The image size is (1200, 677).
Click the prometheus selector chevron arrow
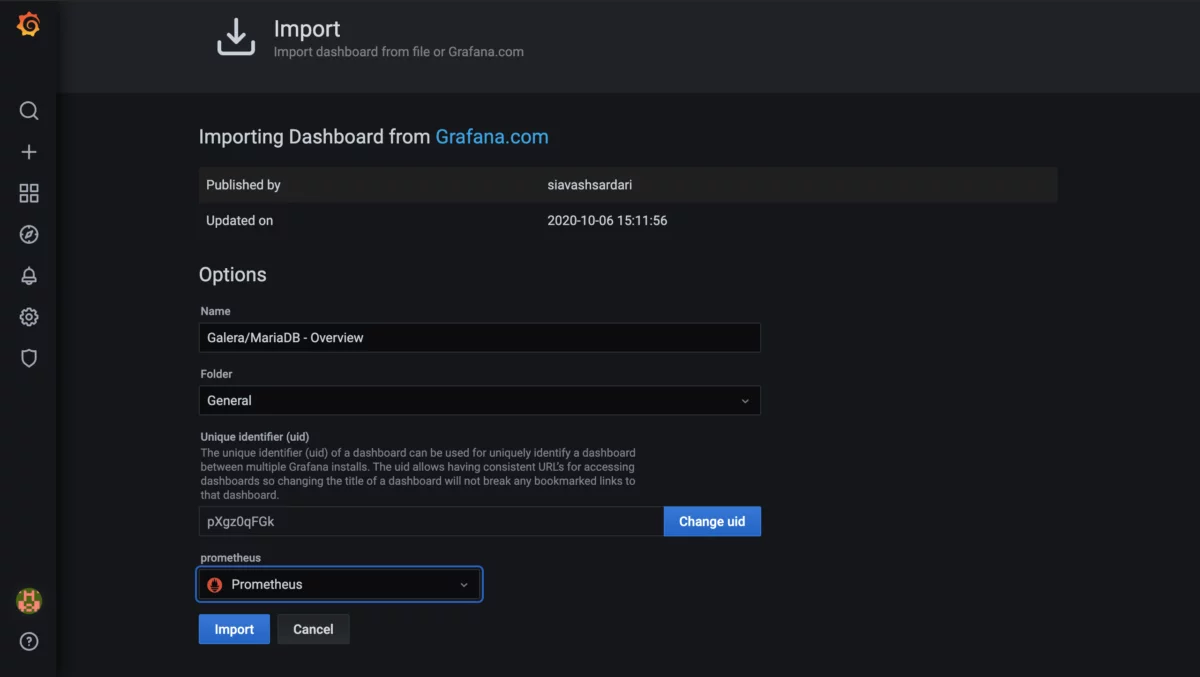(464, 585)
